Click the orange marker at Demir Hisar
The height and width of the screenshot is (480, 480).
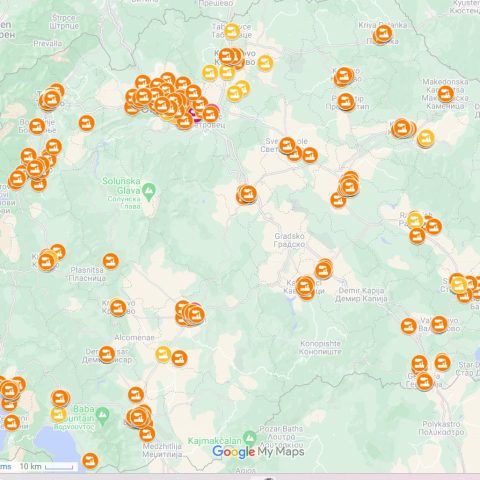pos(107,354)
